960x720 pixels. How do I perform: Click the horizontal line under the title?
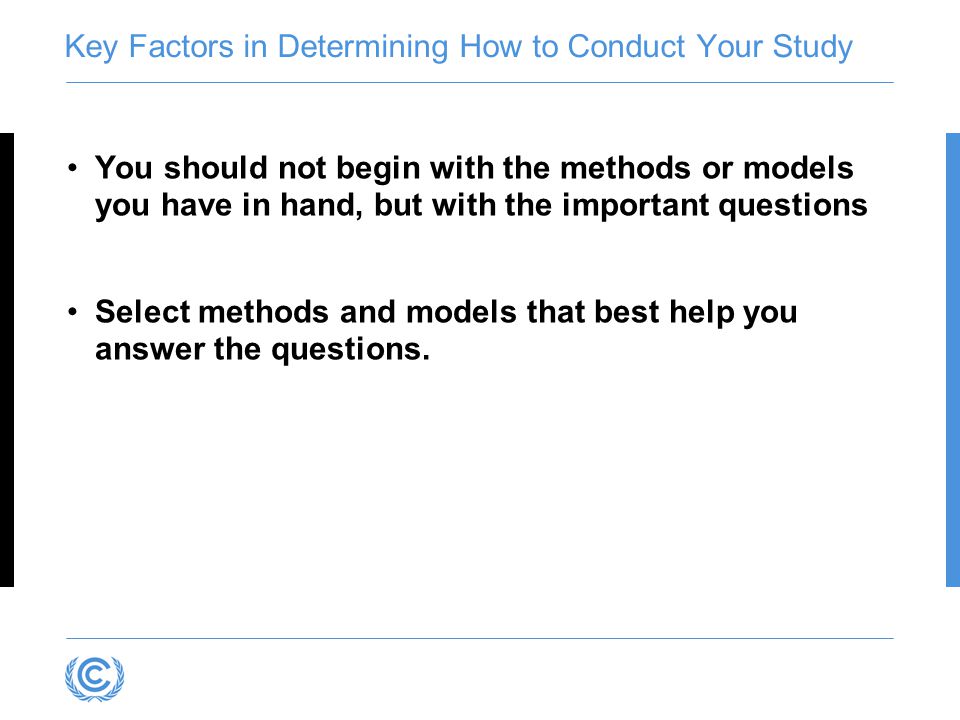tap(480, 82)
